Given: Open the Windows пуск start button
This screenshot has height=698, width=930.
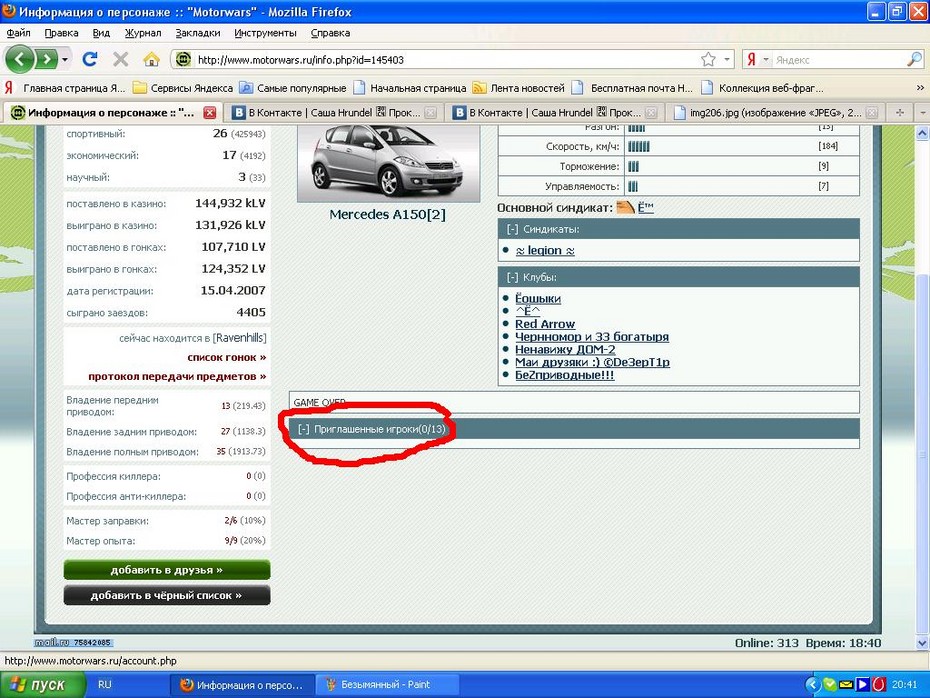Looking at the screenshot, I should (x=42, y=685).
